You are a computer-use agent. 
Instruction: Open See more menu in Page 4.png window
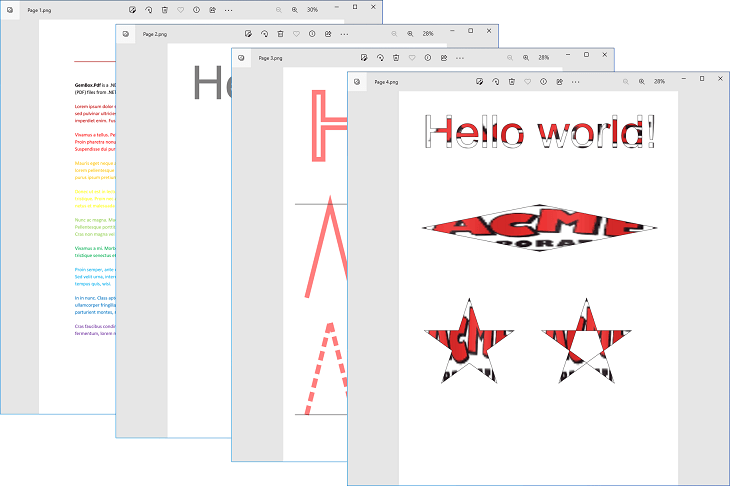click(x=576, y=81)
